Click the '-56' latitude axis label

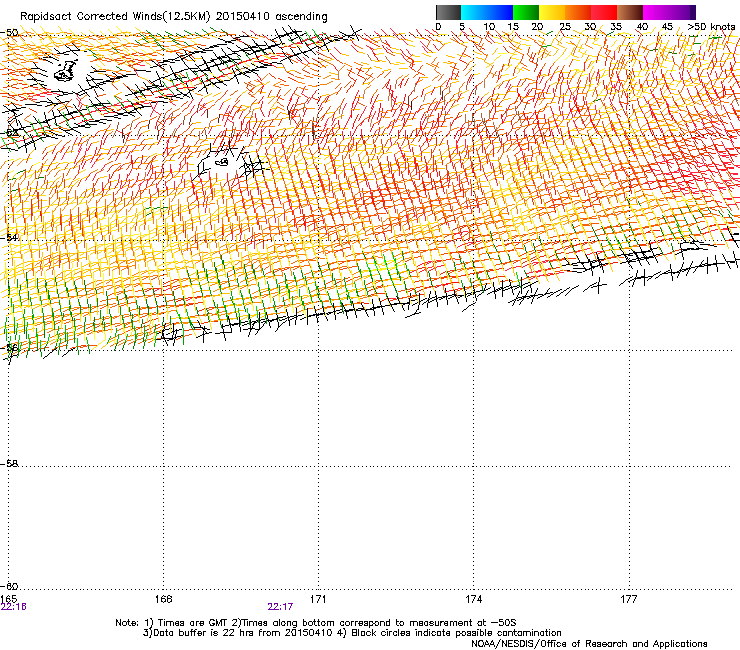pyautogui.click(x=9, y=348)
